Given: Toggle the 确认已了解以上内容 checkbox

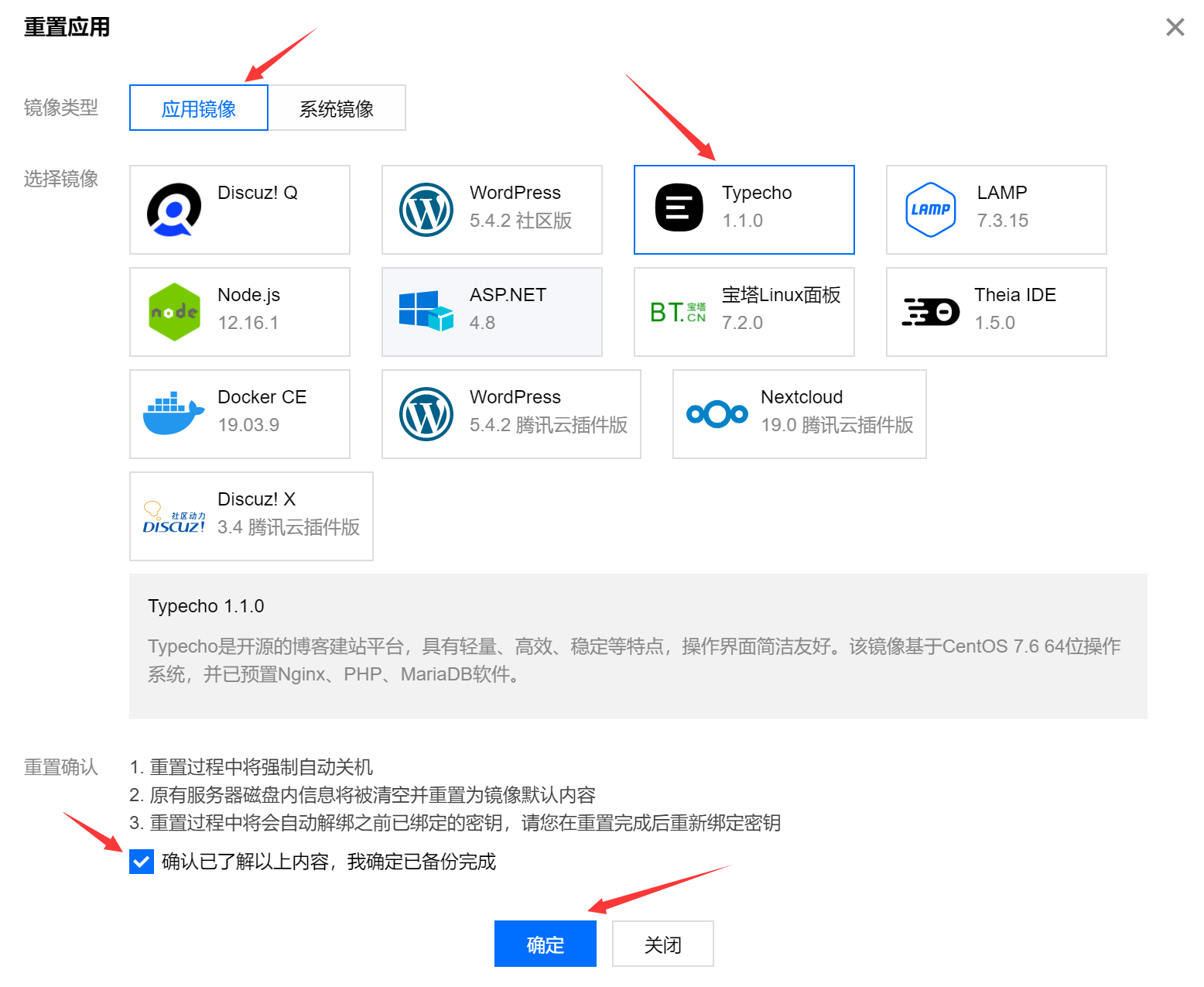Looking at the screenshot, I should click(x=142, y=862).
